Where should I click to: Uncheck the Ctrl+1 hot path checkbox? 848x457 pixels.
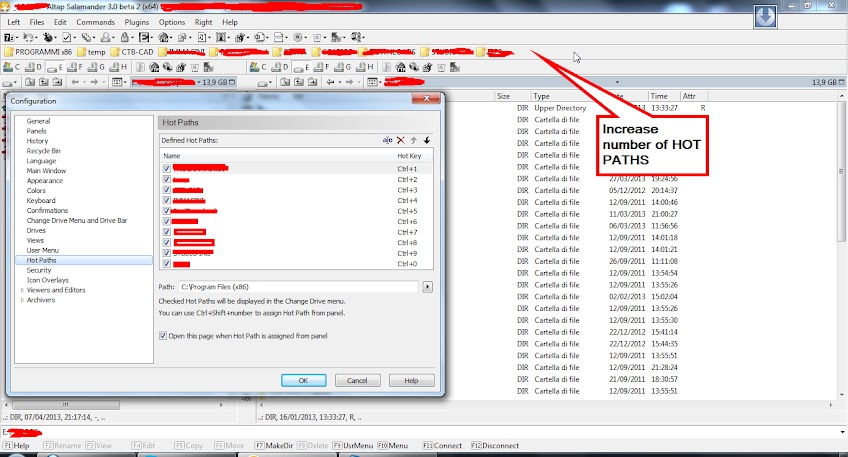click(x=167, y=169)
